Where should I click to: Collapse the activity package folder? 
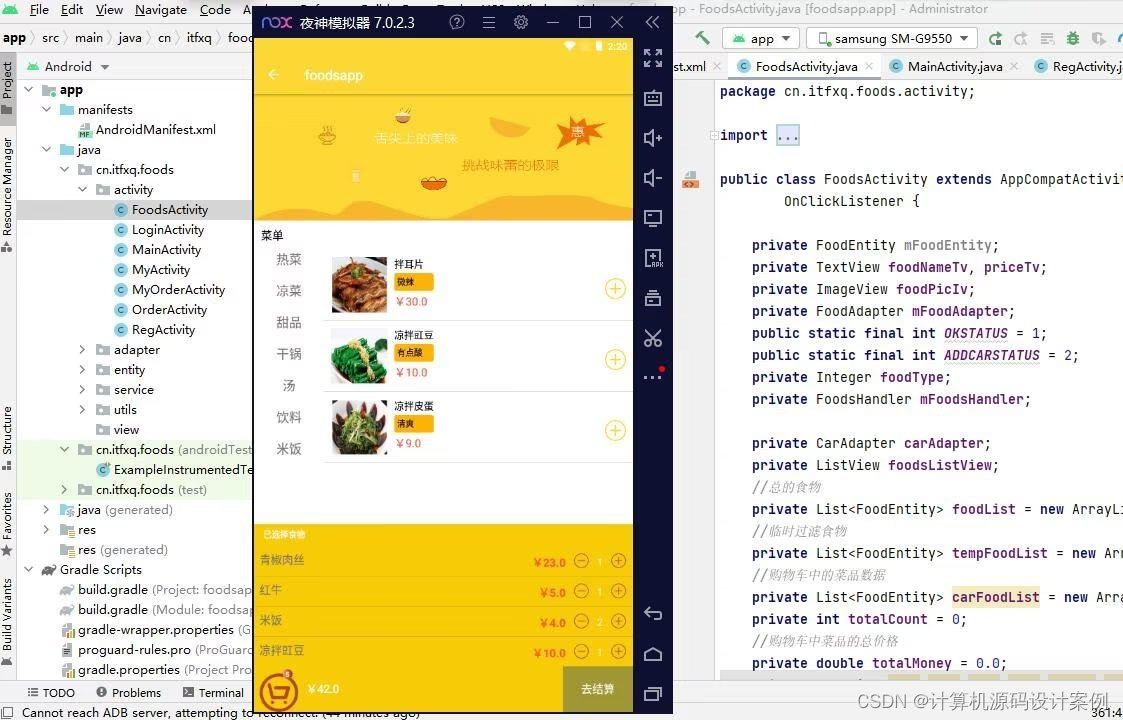(x=82, y=190)
